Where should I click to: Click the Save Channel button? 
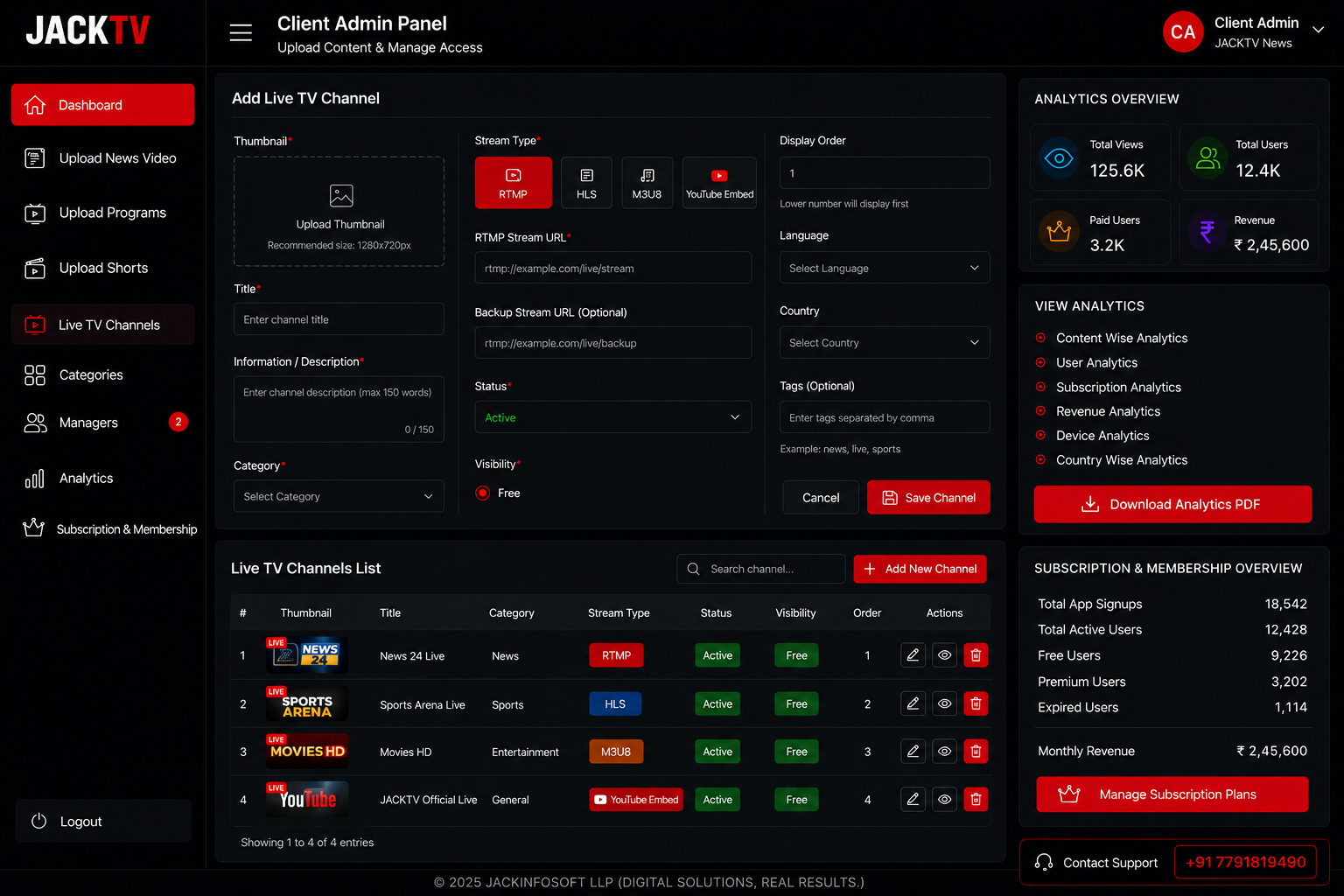[x=928, y=497]
